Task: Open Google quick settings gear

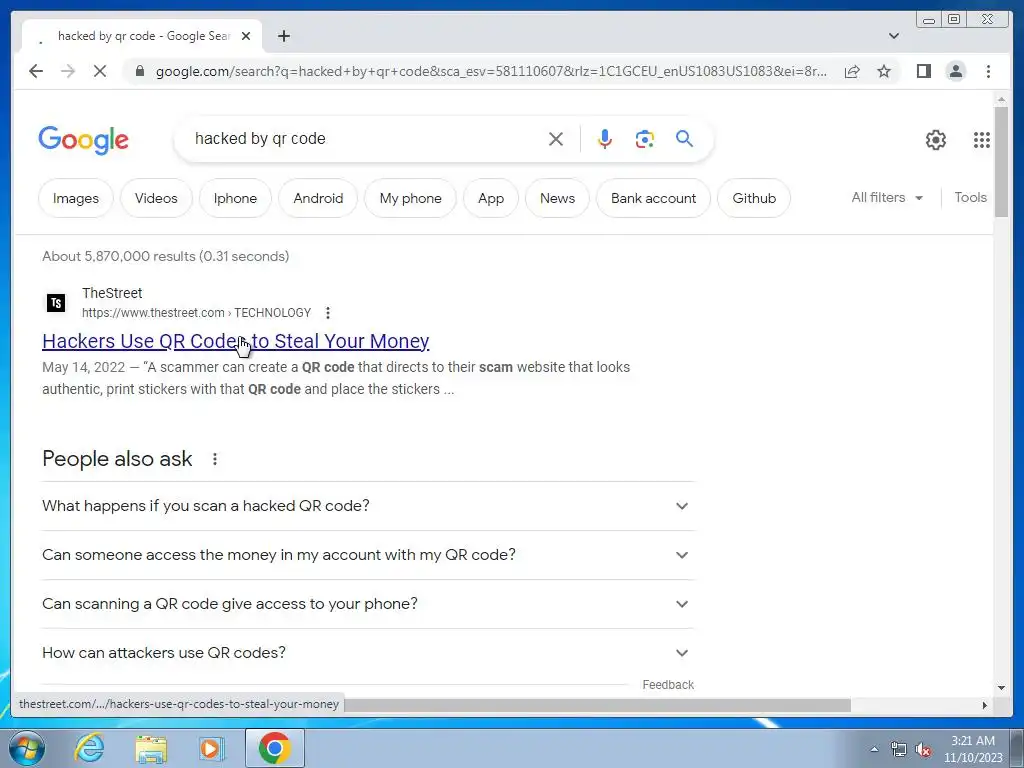Action: coord(936,140)
